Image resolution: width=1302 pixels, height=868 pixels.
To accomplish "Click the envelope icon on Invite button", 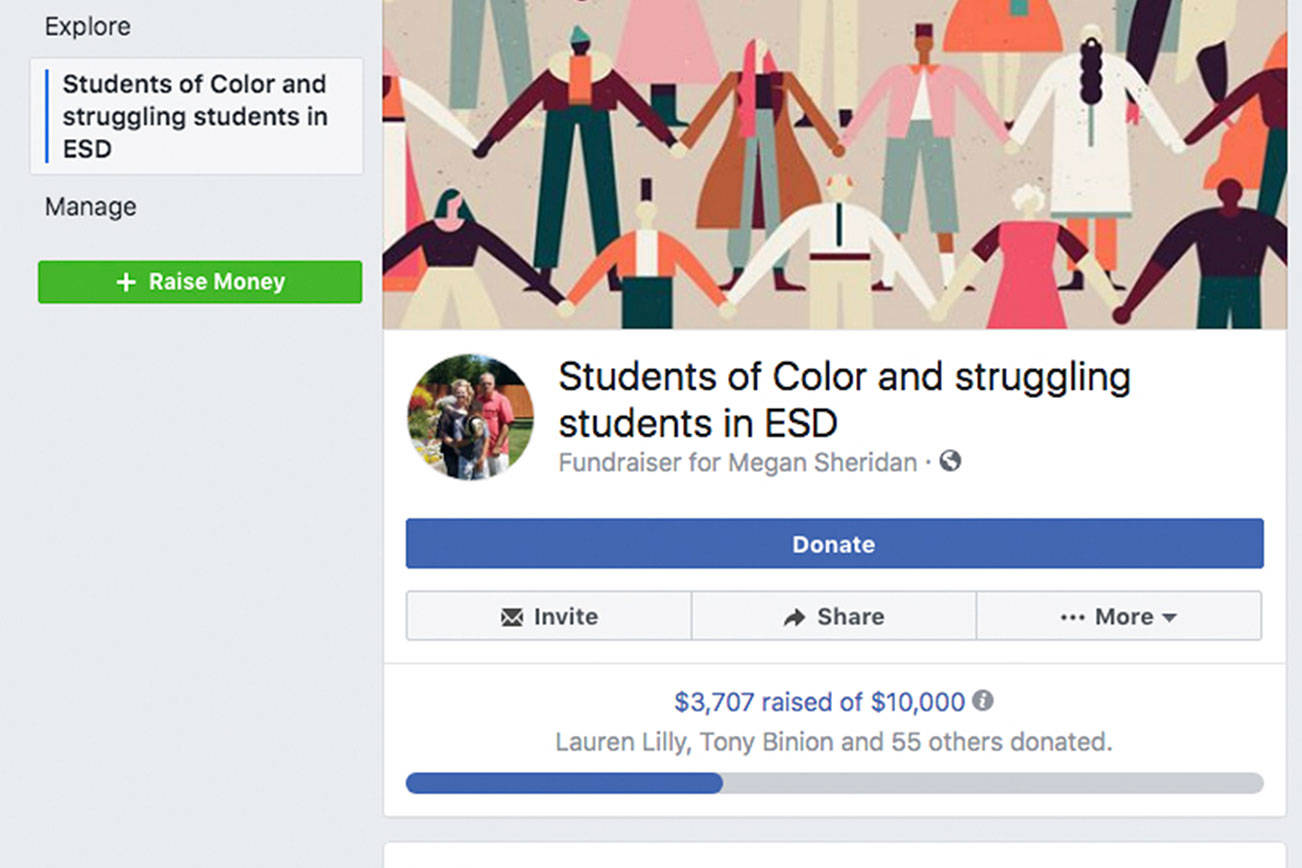I will 512,617.
